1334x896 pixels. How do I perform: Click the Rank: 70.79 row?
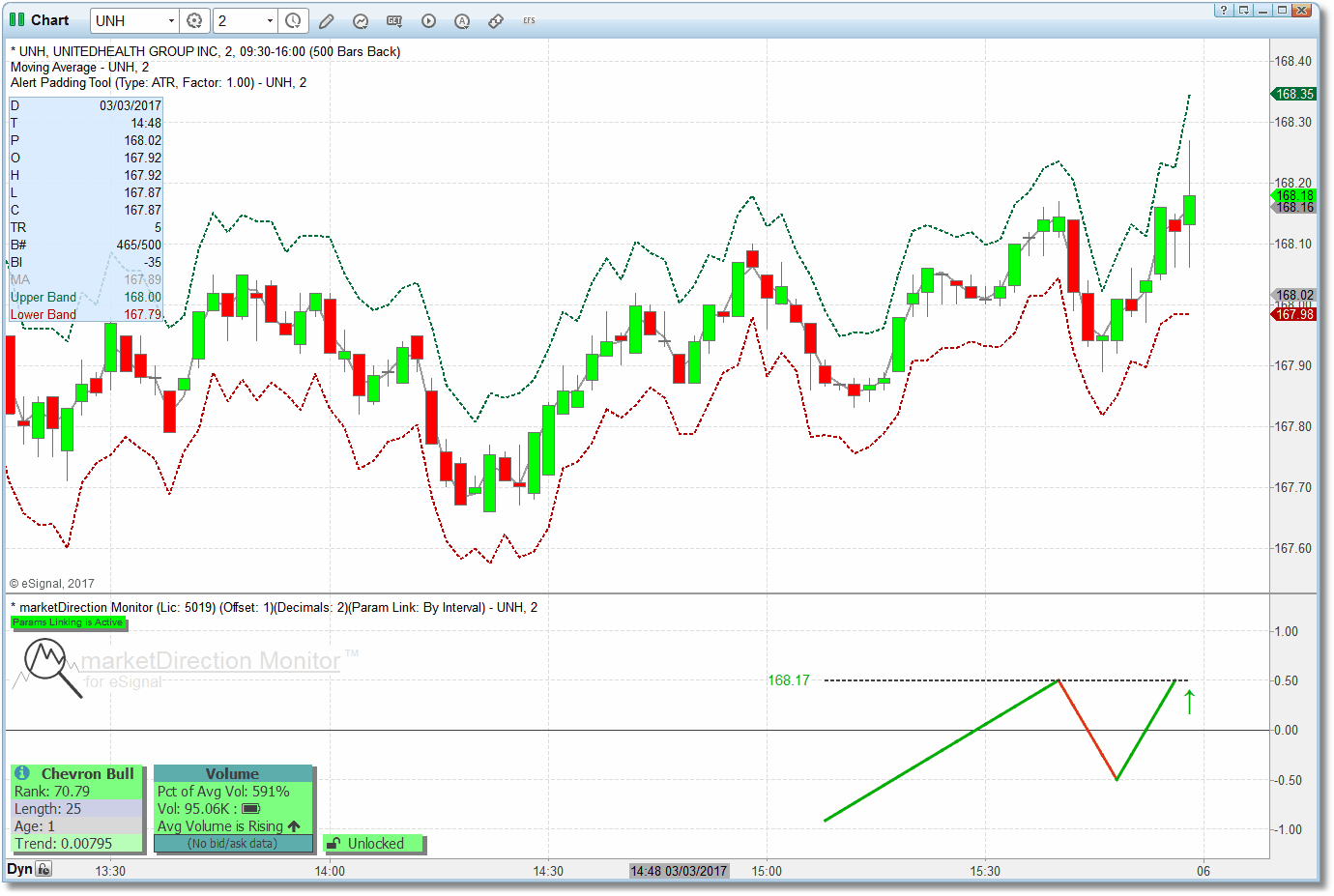pyautogui.click(x=77, y=792)
